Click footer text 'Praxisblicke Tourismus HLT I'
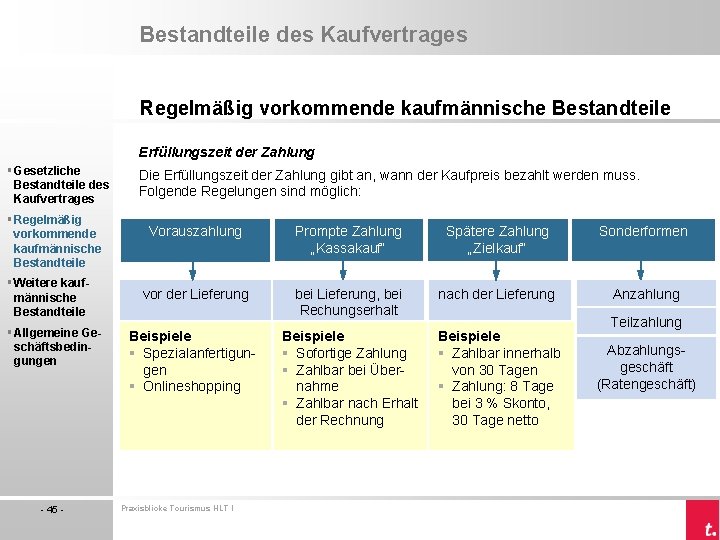This screenshot has width=720, height=540. click(178, 508)
